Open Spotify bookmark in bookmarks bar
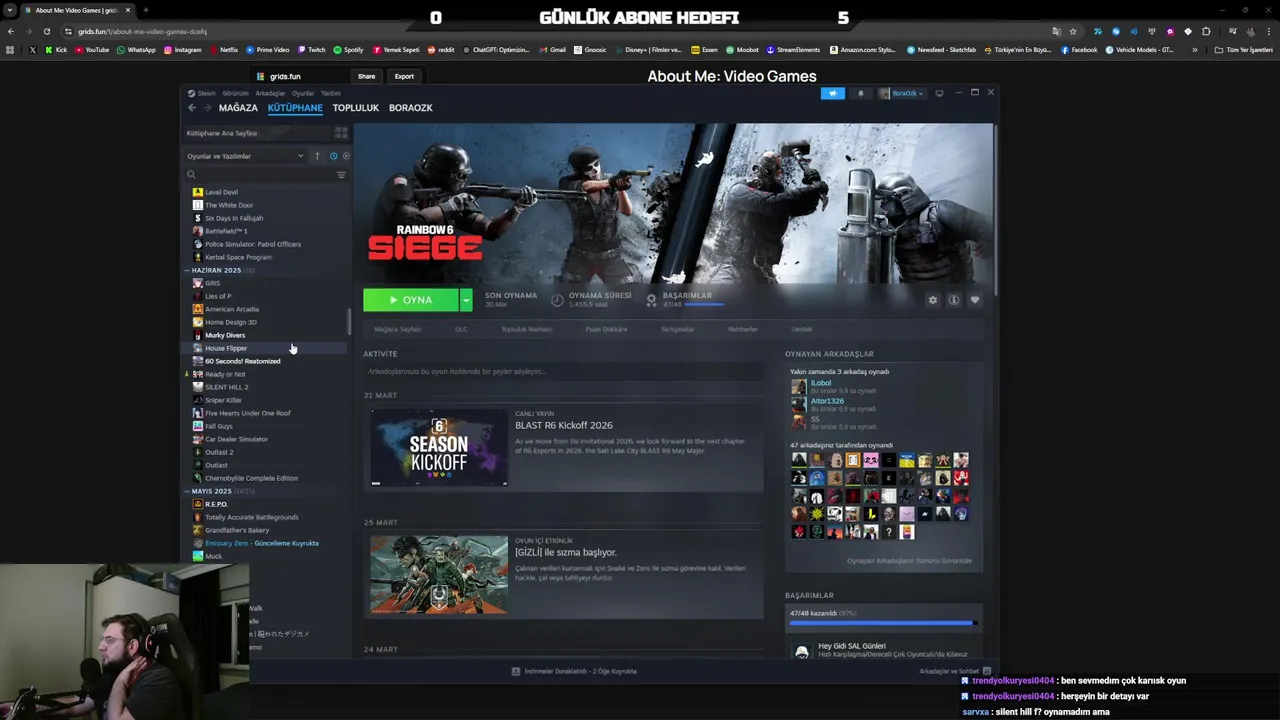Viewport: 1280px width, 720px height. pyautogui.click(x=348, y=49)
